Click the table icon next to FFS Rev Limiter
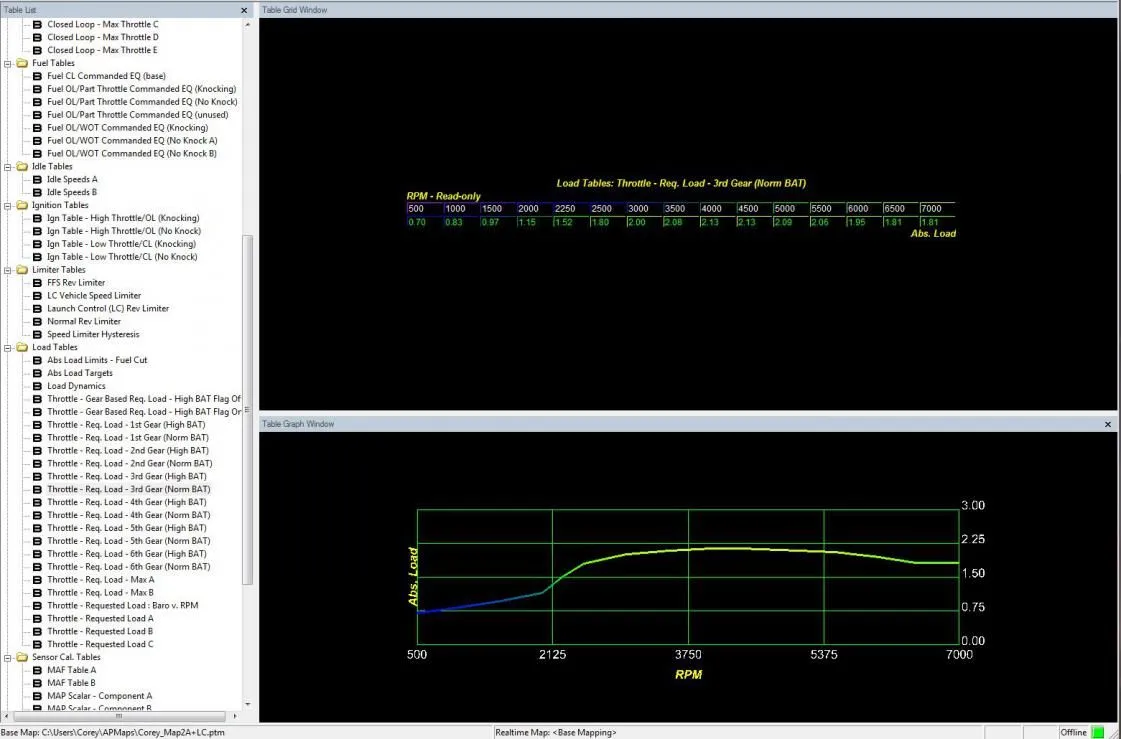Image resolution: width=1121 pixels, height=739 pixels. click(38, 283)
